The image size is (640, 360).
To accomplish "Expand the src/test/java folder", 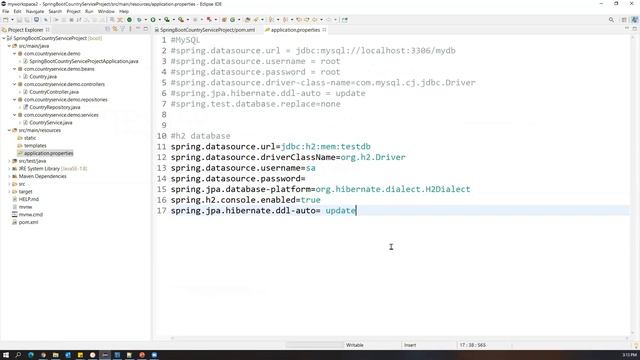I will pos(9,161).
